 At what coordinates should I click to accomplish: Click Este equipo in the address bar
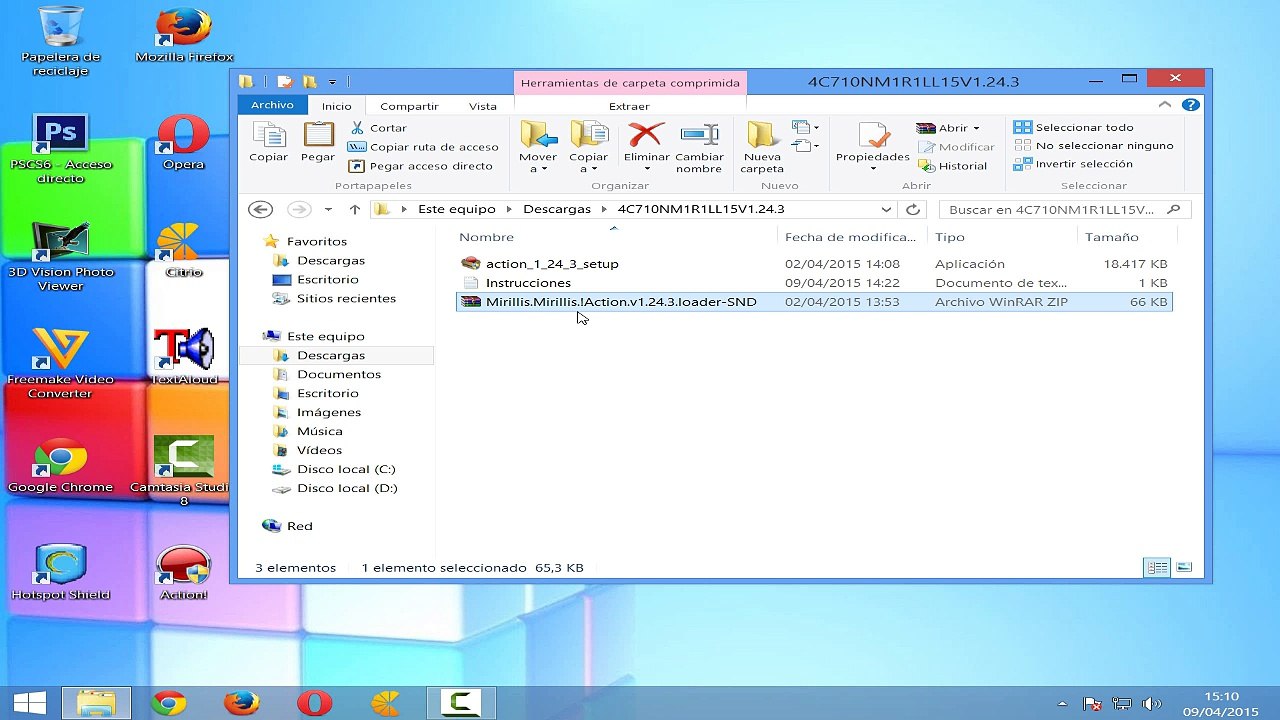(x=456, y=209)
